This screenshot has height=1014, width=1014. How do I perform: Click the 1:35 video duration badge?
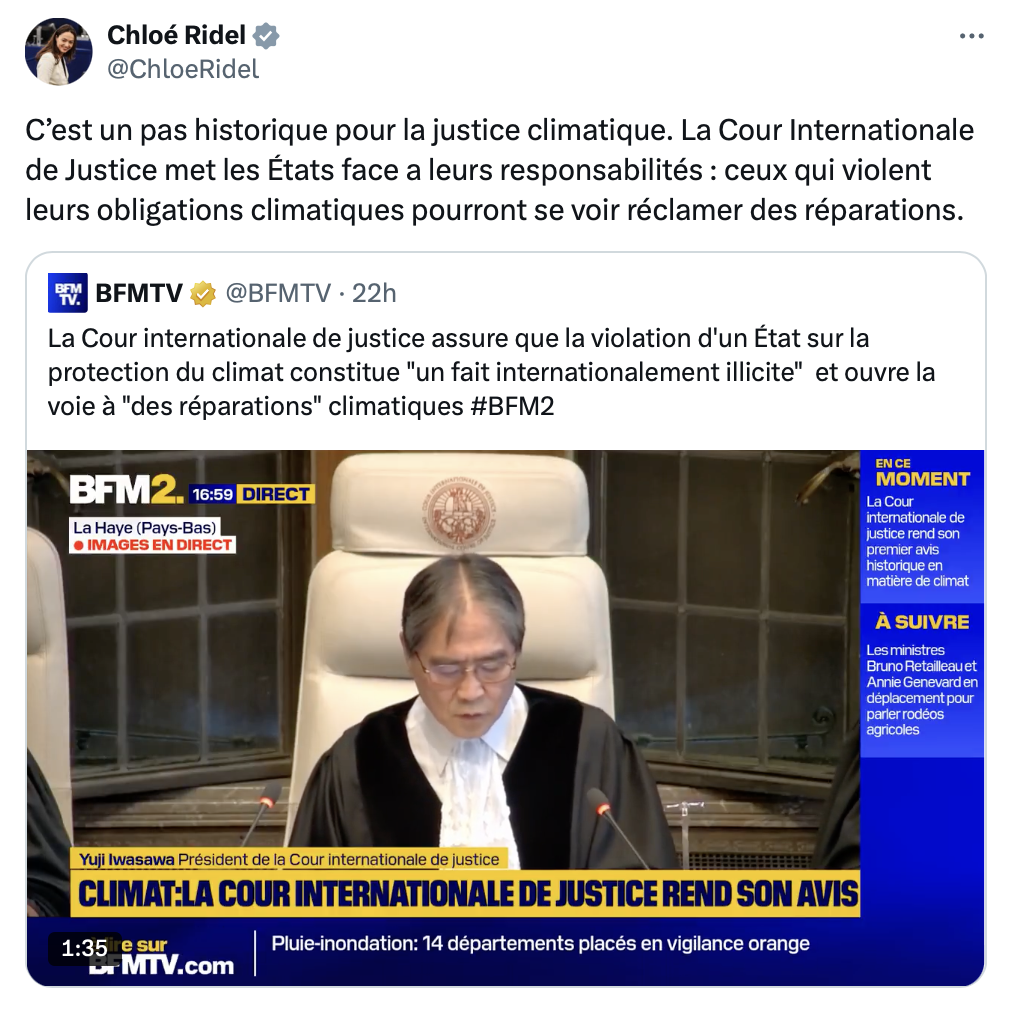tap(84, 949)
